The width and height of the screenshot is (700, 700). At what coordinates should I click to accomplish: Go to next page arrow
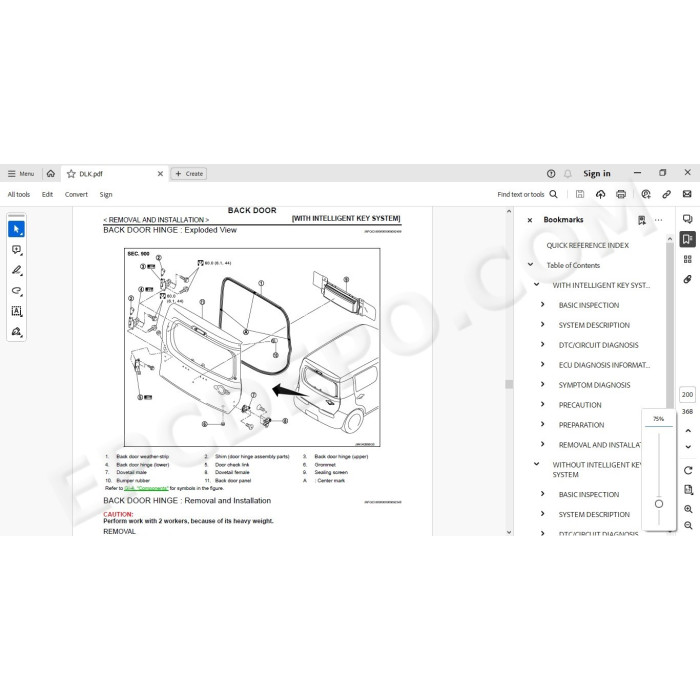pyautogui.click(x=688, y=447)
